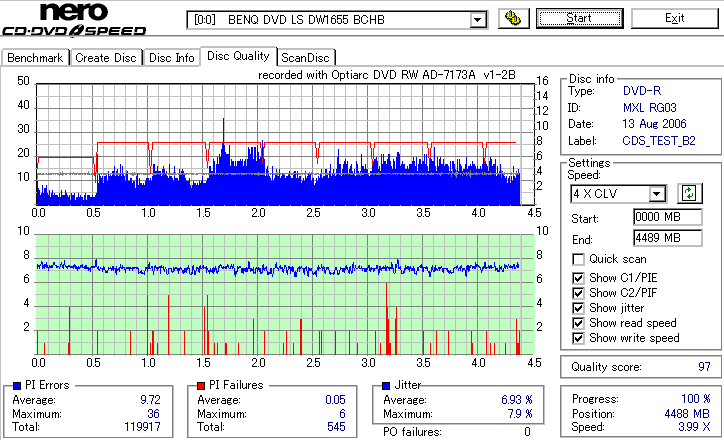Click the Start position 0000 MB field
This screenshot has width=724, height=441.
668,217
